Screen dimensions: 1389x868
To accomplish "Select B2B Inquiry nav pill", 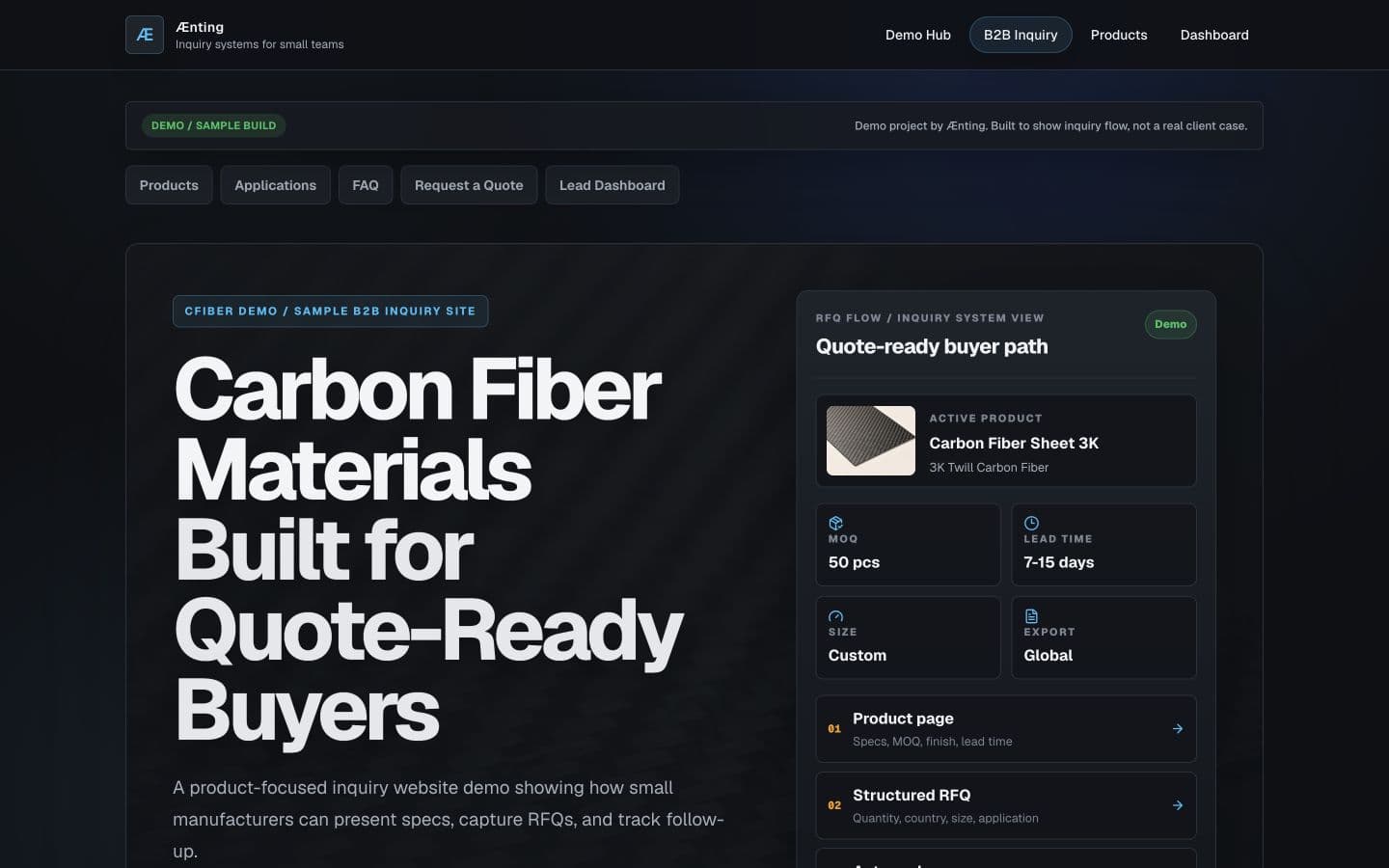I will tap(1021, 35).
